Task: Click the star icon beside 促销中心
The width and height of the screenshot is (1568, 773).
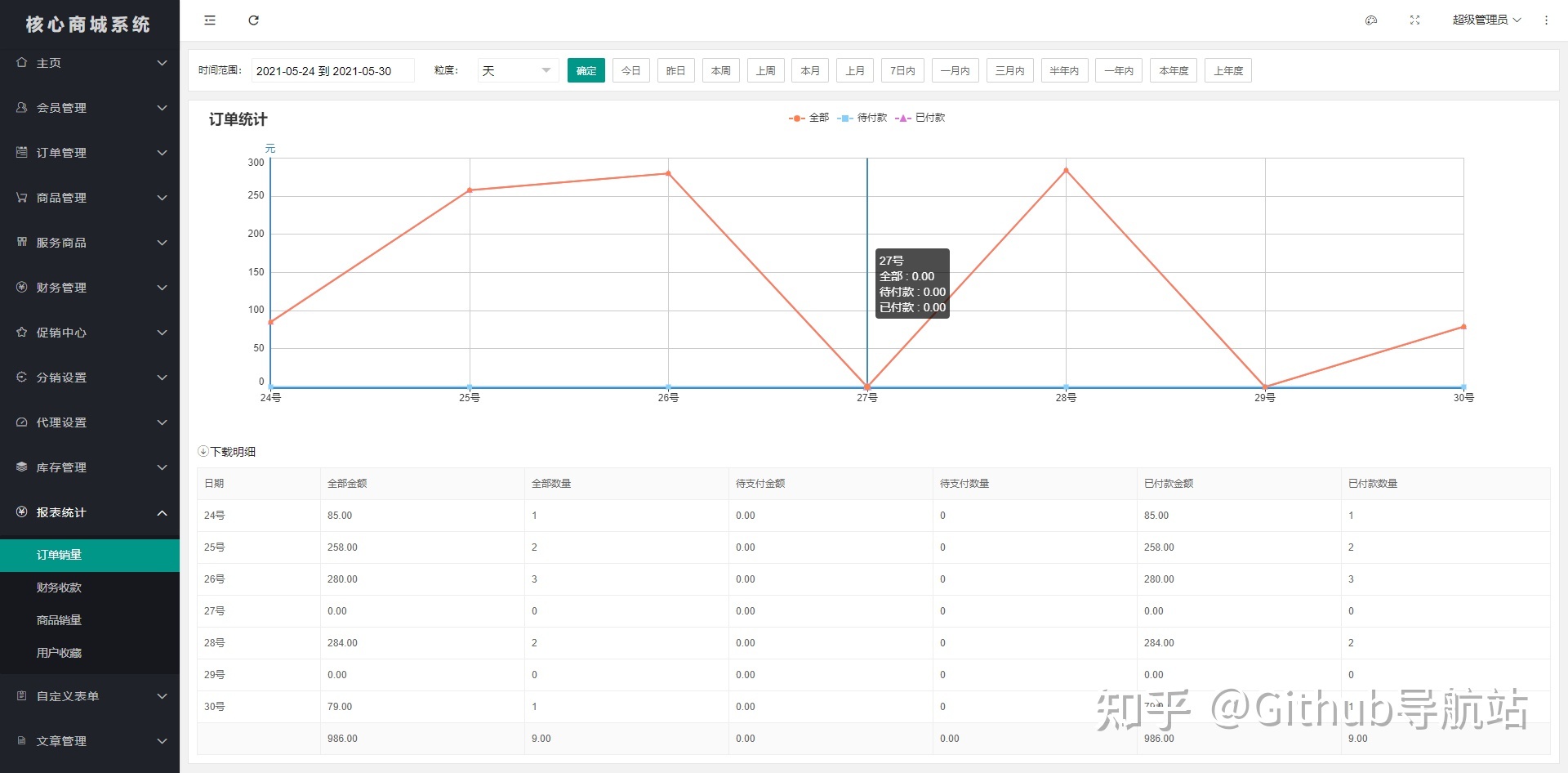Action: (x=22, y=332)
